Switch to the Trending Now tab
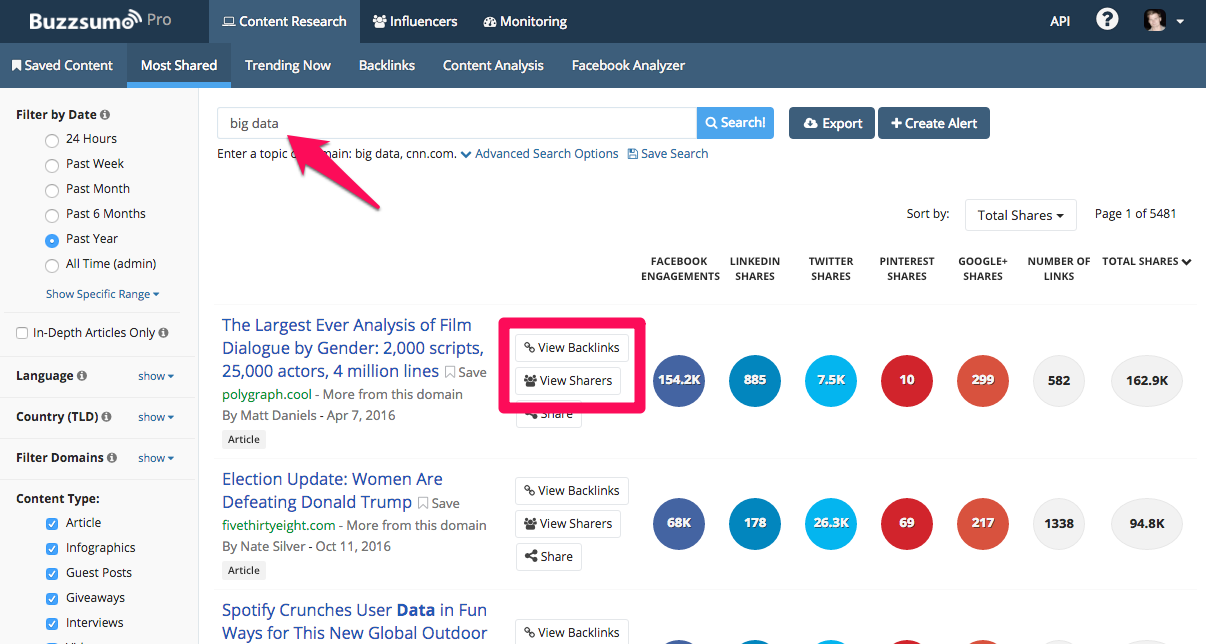 [288, 65]
